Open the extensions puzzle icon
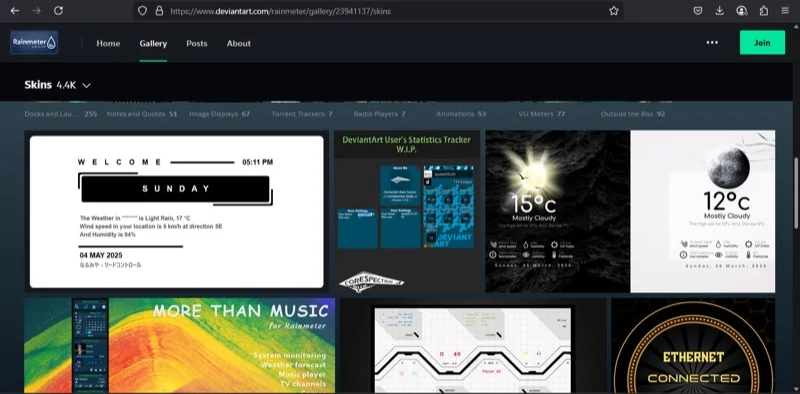This screenshot has height=394, width=800. (x=764, y=11)
